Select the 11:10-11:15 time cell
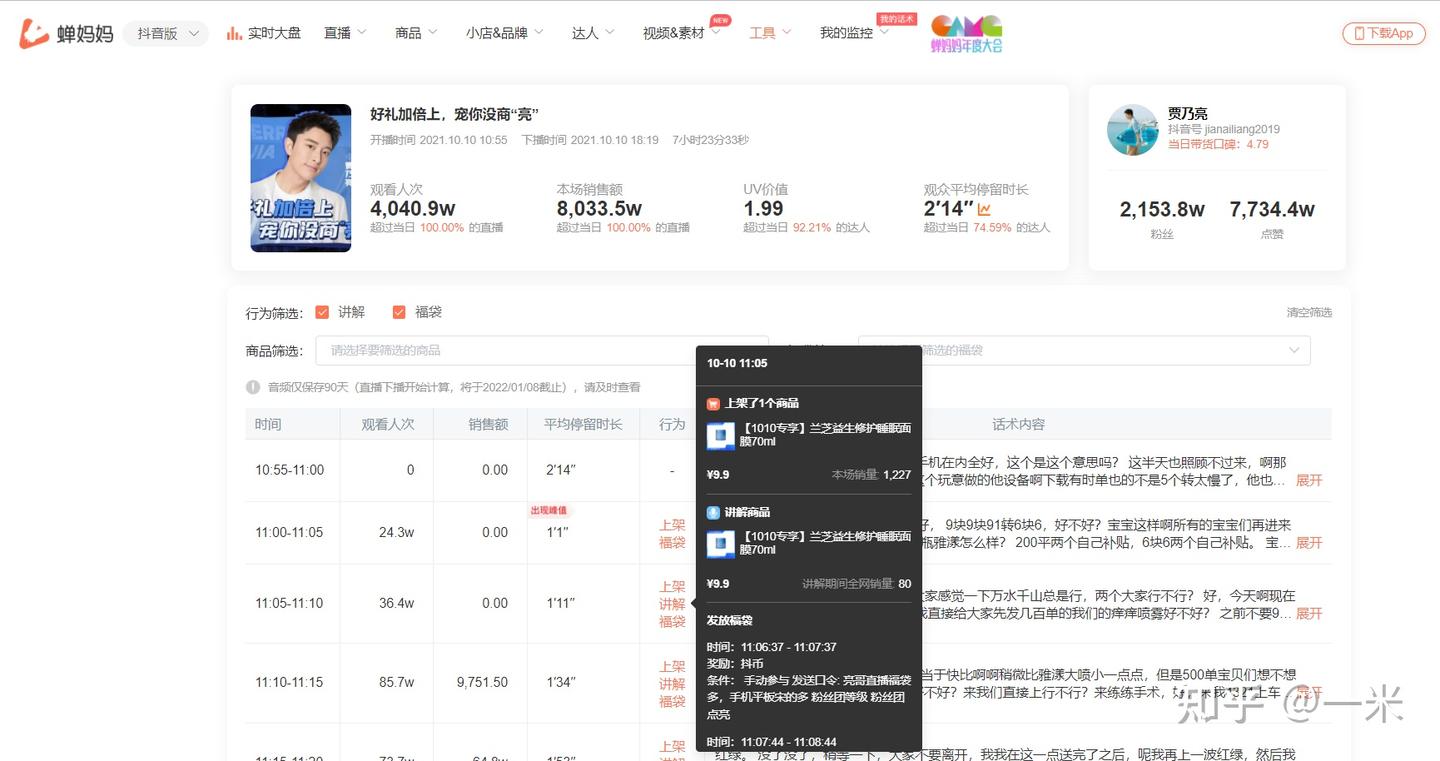The height and width of the screenshot is (761, 1440). pos(289,682)
